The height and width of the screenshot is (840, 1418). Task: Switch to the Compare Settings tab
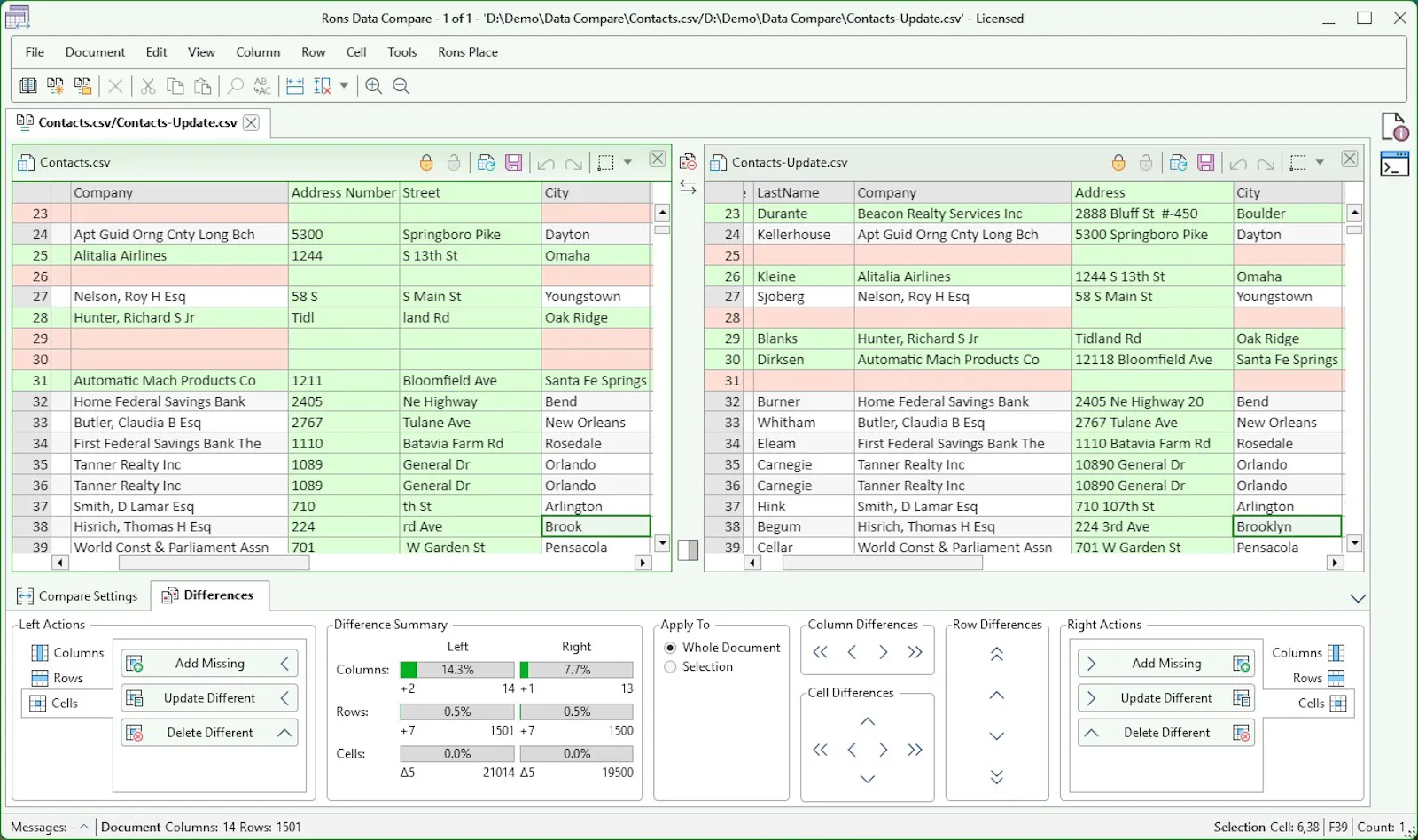(x=78, y=596)
